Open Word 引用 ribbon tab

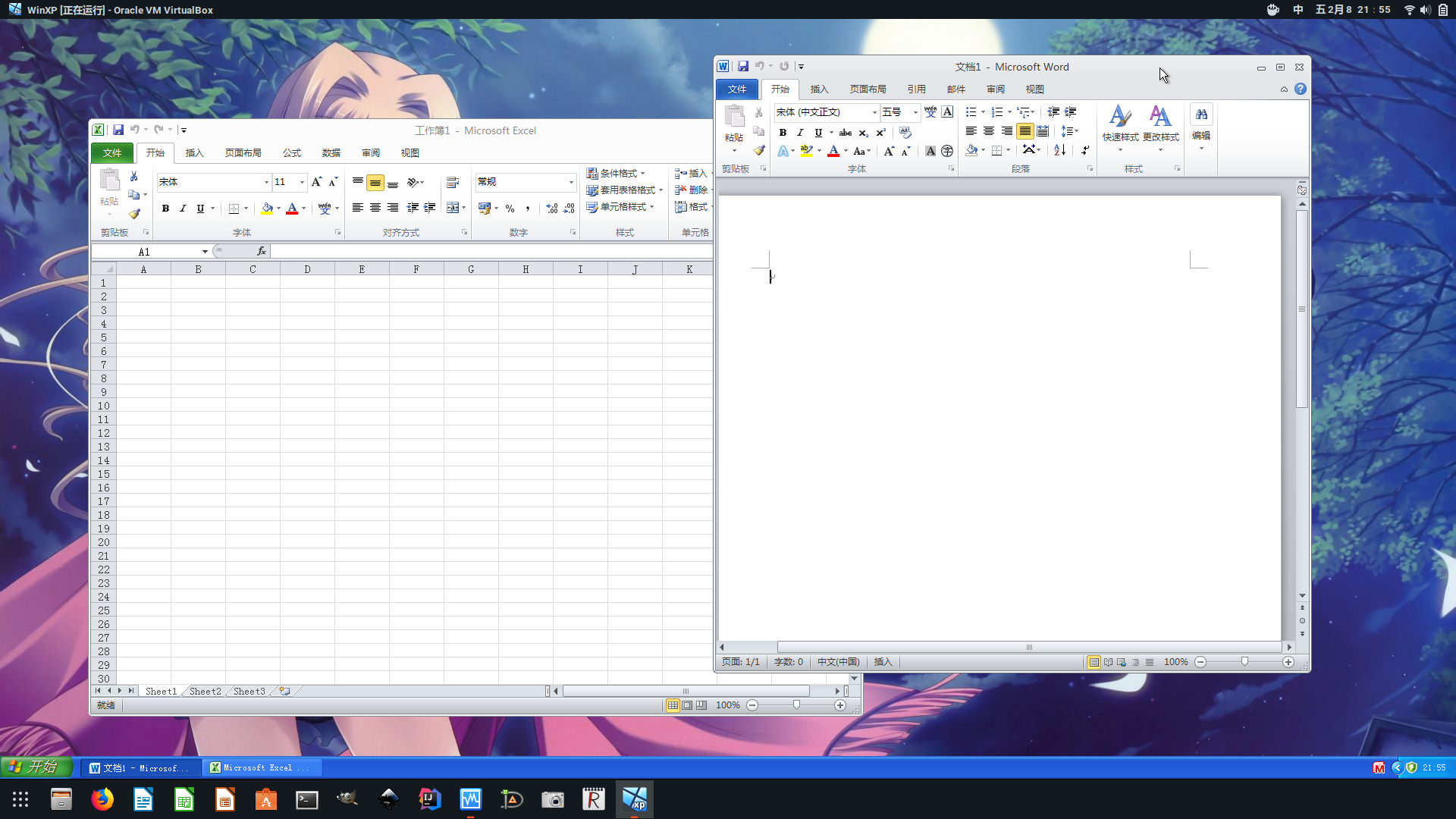(917, 89)
